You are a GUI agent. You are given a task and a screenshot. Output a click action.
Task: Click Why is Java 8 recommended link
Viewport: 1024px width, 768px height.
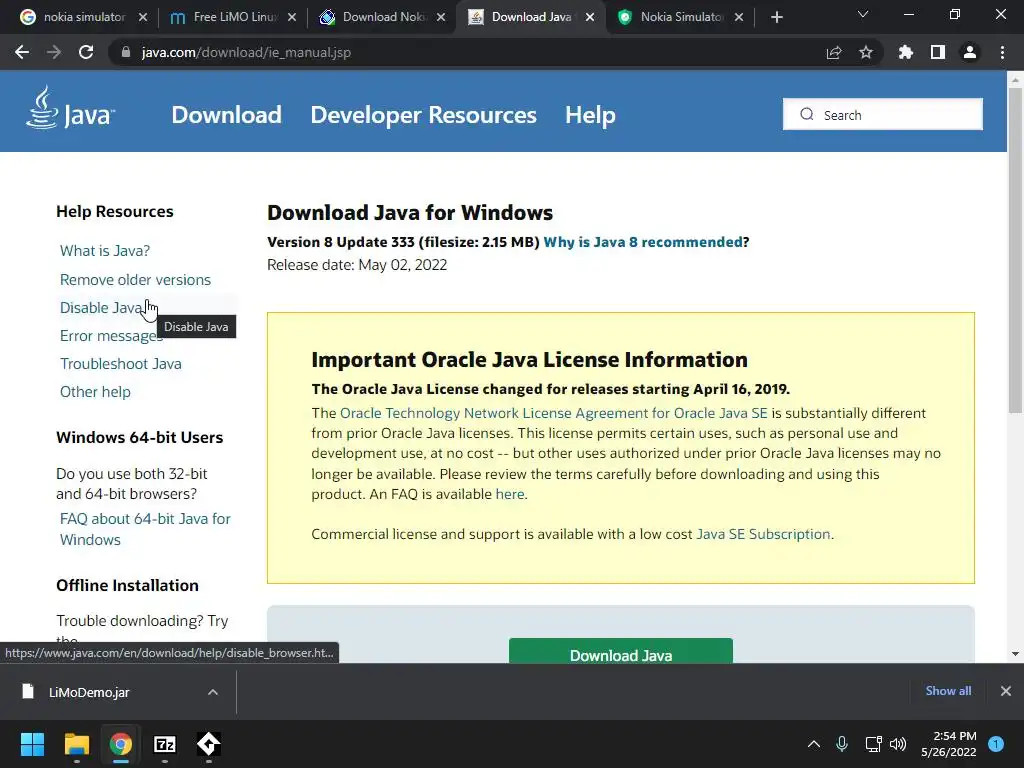pos(643,242)
